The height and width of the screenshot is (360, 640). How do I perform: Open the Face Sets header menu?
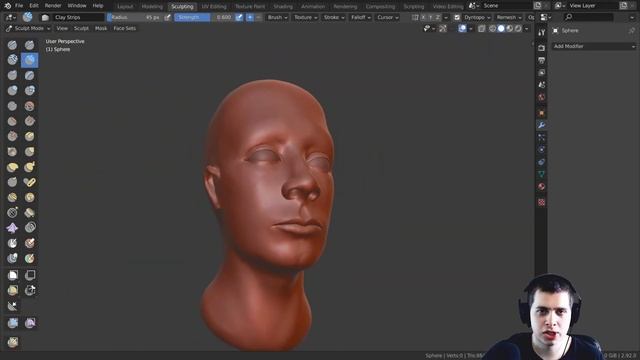pos(124,28)
